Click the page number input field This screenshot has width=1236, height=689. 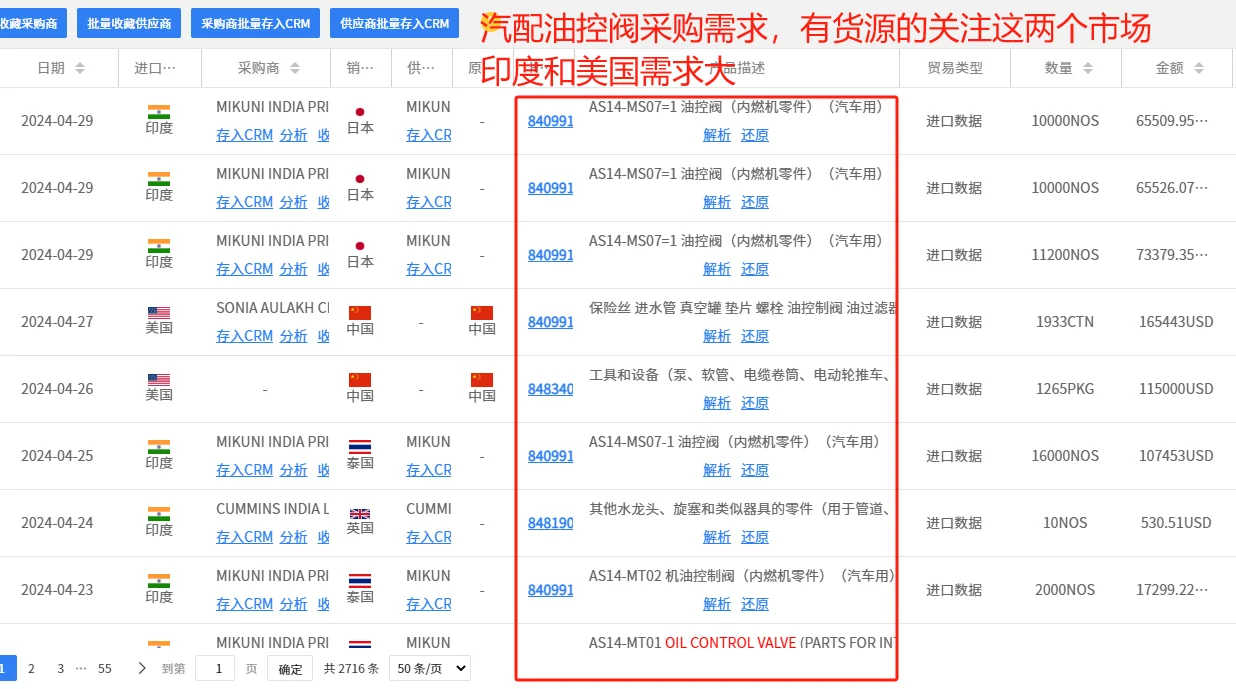[215, 668]
